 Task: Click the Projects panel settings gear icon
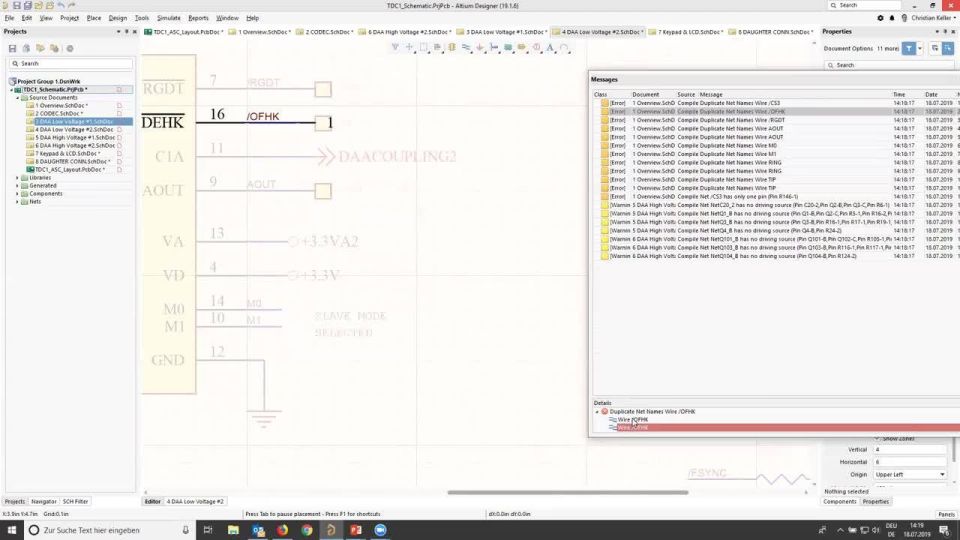click(70, 48)
